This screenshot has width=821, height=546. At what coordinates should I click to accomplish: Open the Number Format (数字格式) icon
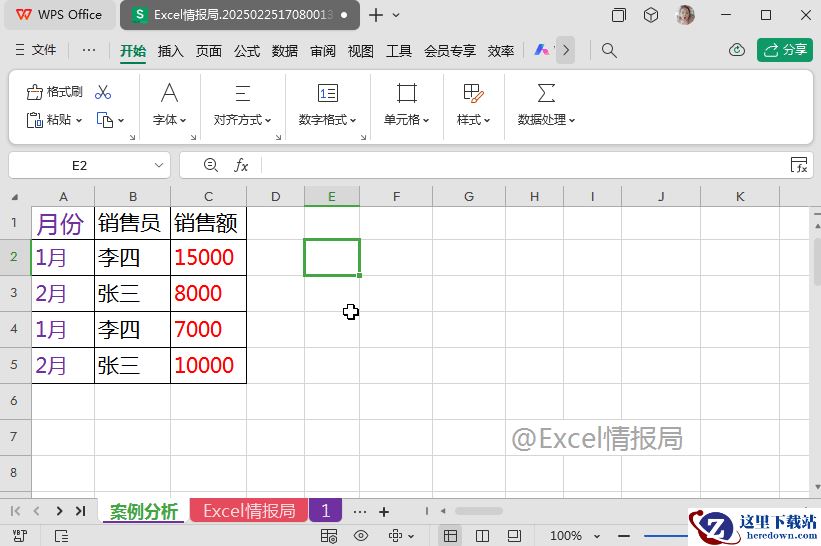pyautogui.click(x=328, y=93)
